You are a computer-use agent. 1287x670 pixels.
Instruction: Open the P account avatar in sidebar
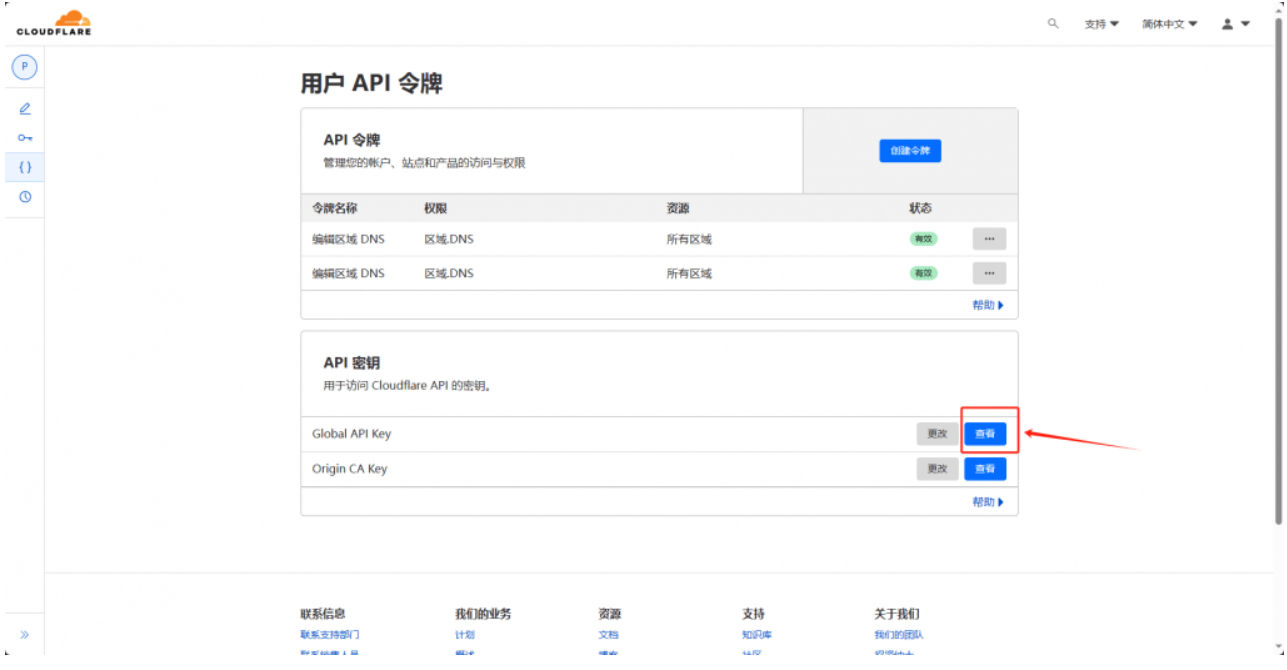coord(25,67)
